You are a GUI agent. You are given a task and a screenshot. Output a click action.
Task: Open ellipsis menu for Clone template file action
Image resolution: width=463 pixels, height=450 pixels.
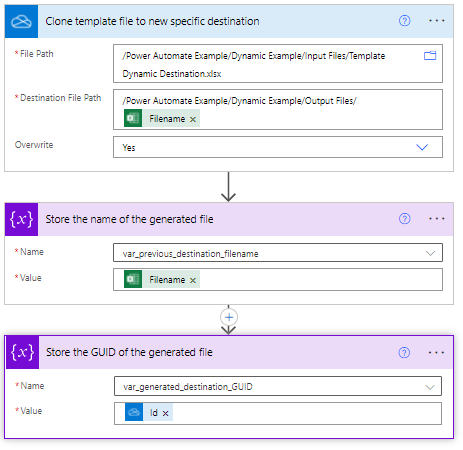[x=436, y=21]
